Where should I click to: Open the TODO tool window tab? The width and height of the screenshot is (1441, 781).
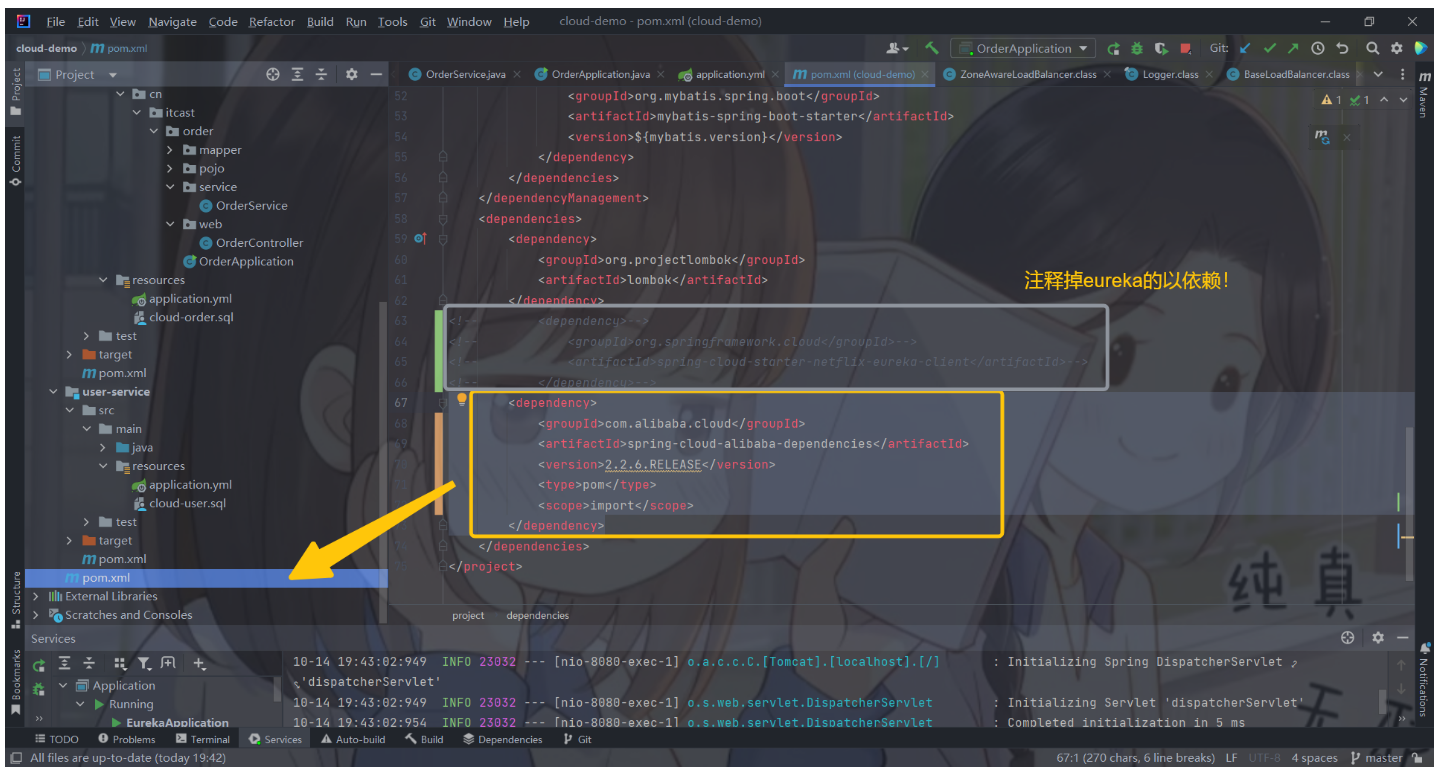pyautogui.click(x=56, y=739)
